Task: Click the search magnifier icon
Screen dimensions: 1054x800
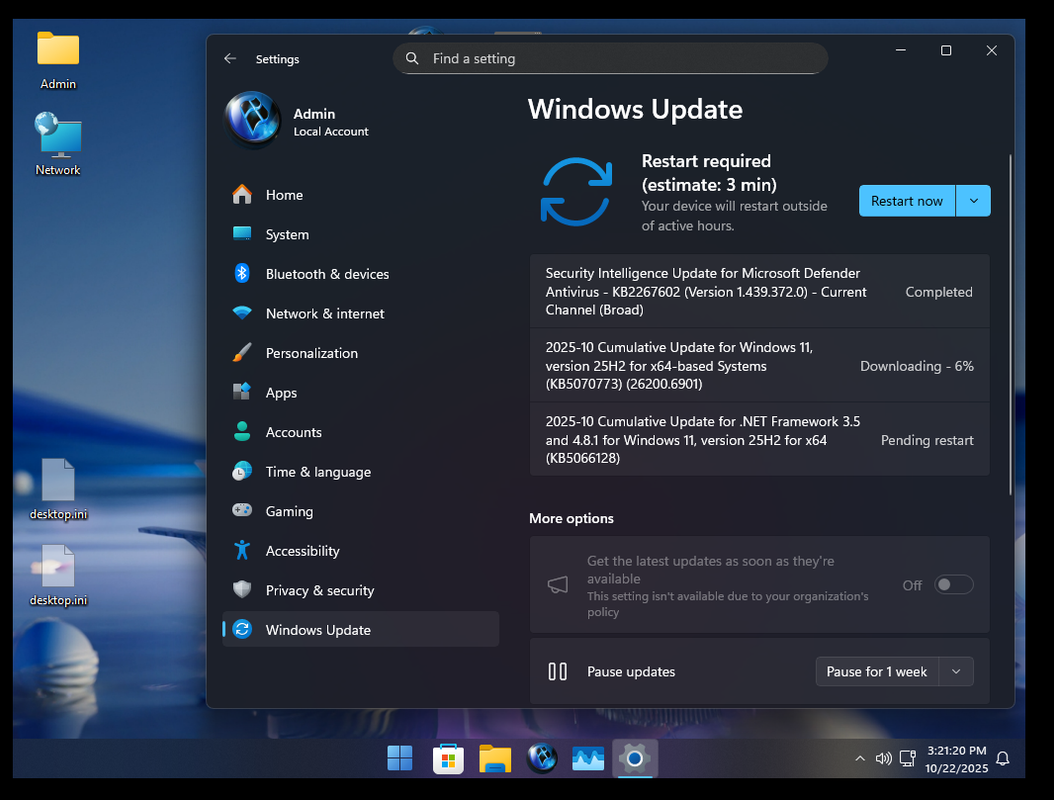Action: pos(412,58)
